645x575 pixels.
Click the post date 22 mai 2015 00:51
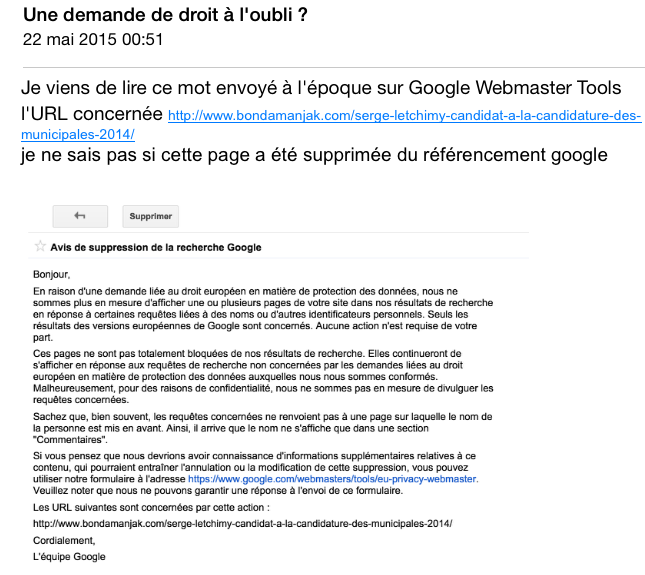coord(93,39)
